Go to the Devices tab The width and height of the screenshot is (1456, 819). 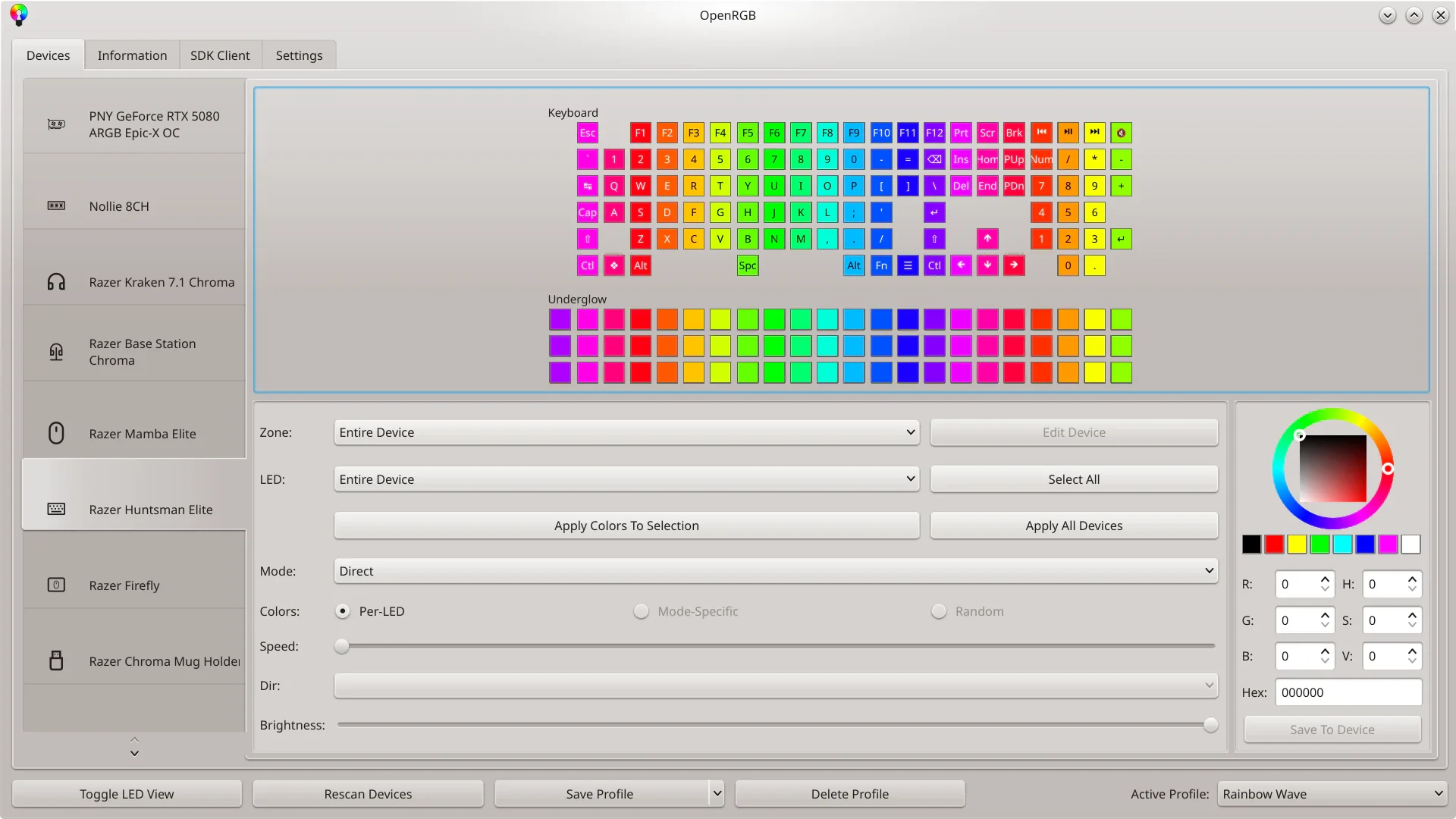[x=48, y=55]
